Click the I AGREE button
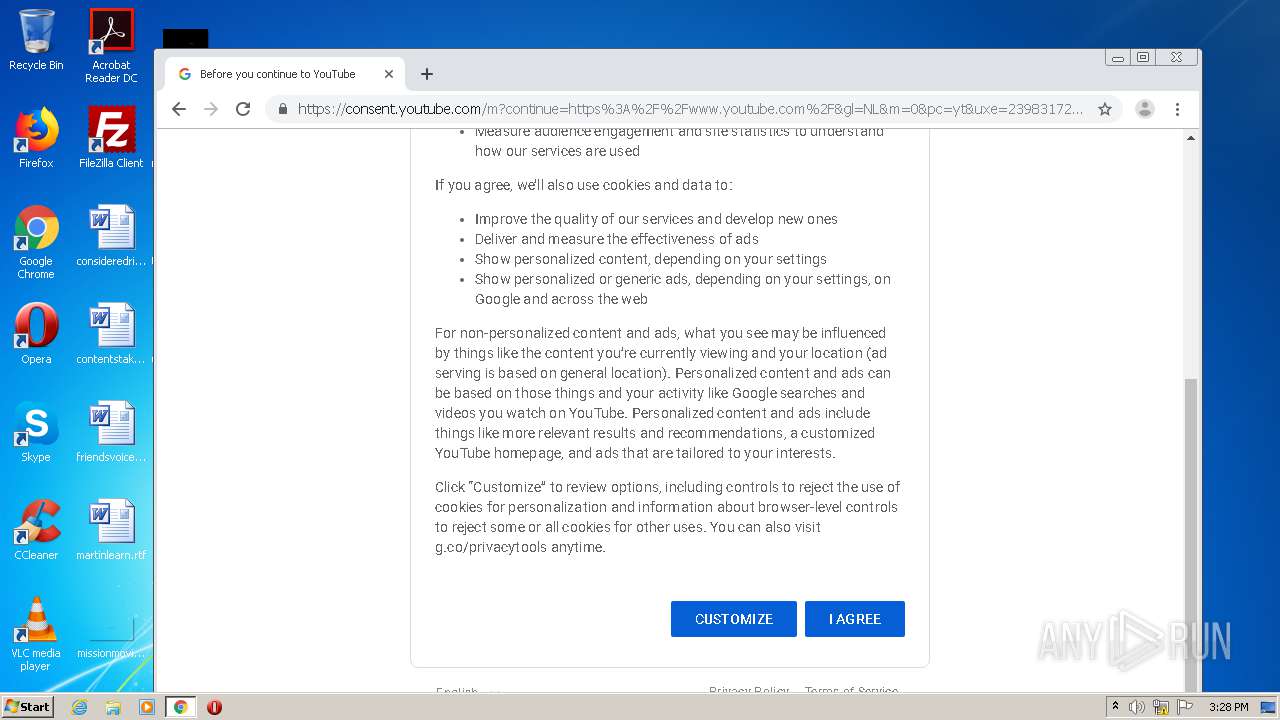The image size is (1280, 720). point(855,619)
